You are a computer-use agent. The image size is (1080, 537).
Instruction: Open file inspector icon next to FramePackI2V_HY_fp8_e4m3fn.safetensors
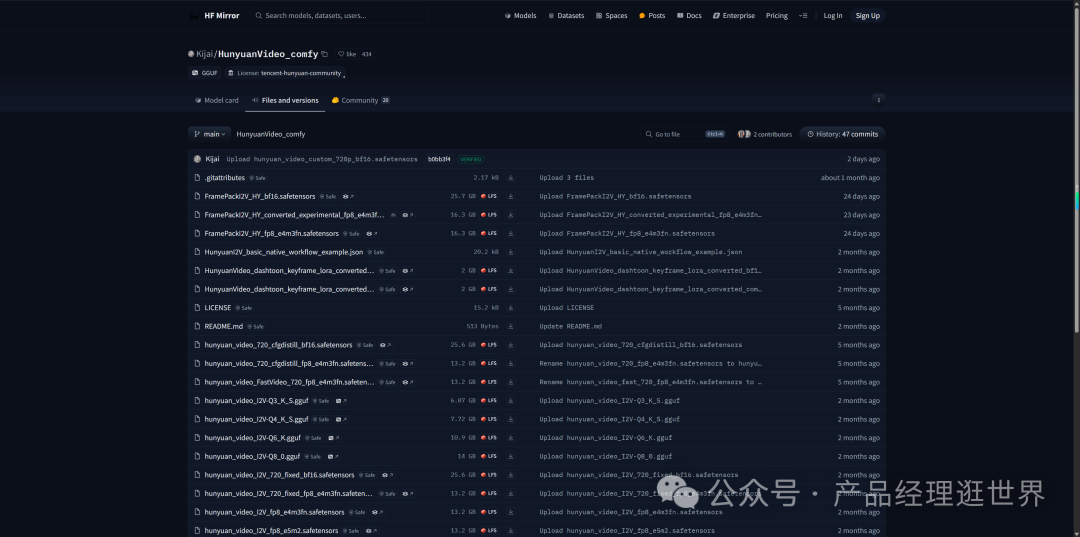coord(371,233)
